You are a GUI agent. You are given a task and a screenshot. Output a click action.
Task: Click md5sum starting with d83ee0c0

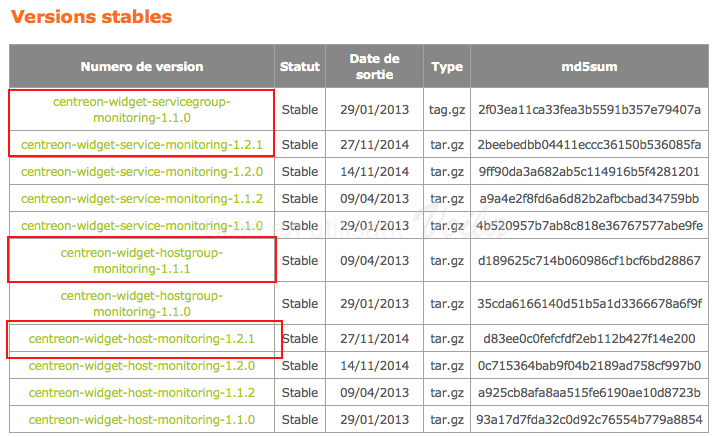589,339
